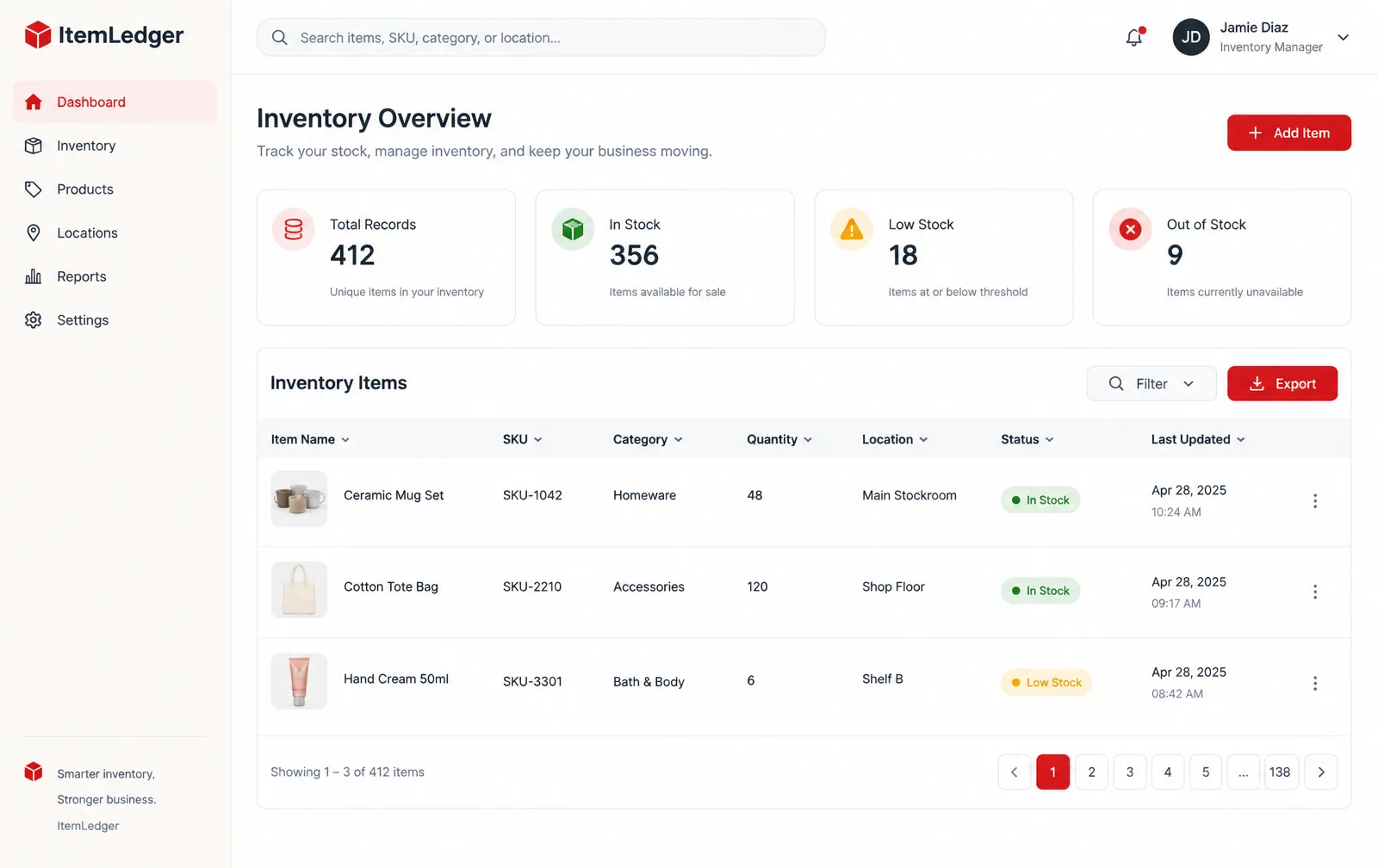
Task: Click the In Stock green box icon
Action: pos(573,229)
